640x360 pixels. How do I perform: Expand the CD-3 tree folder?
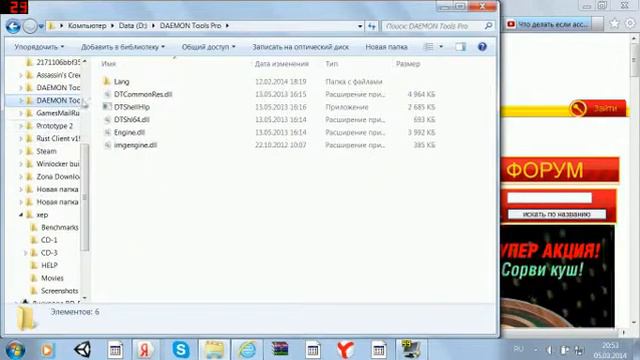(25, 253)
